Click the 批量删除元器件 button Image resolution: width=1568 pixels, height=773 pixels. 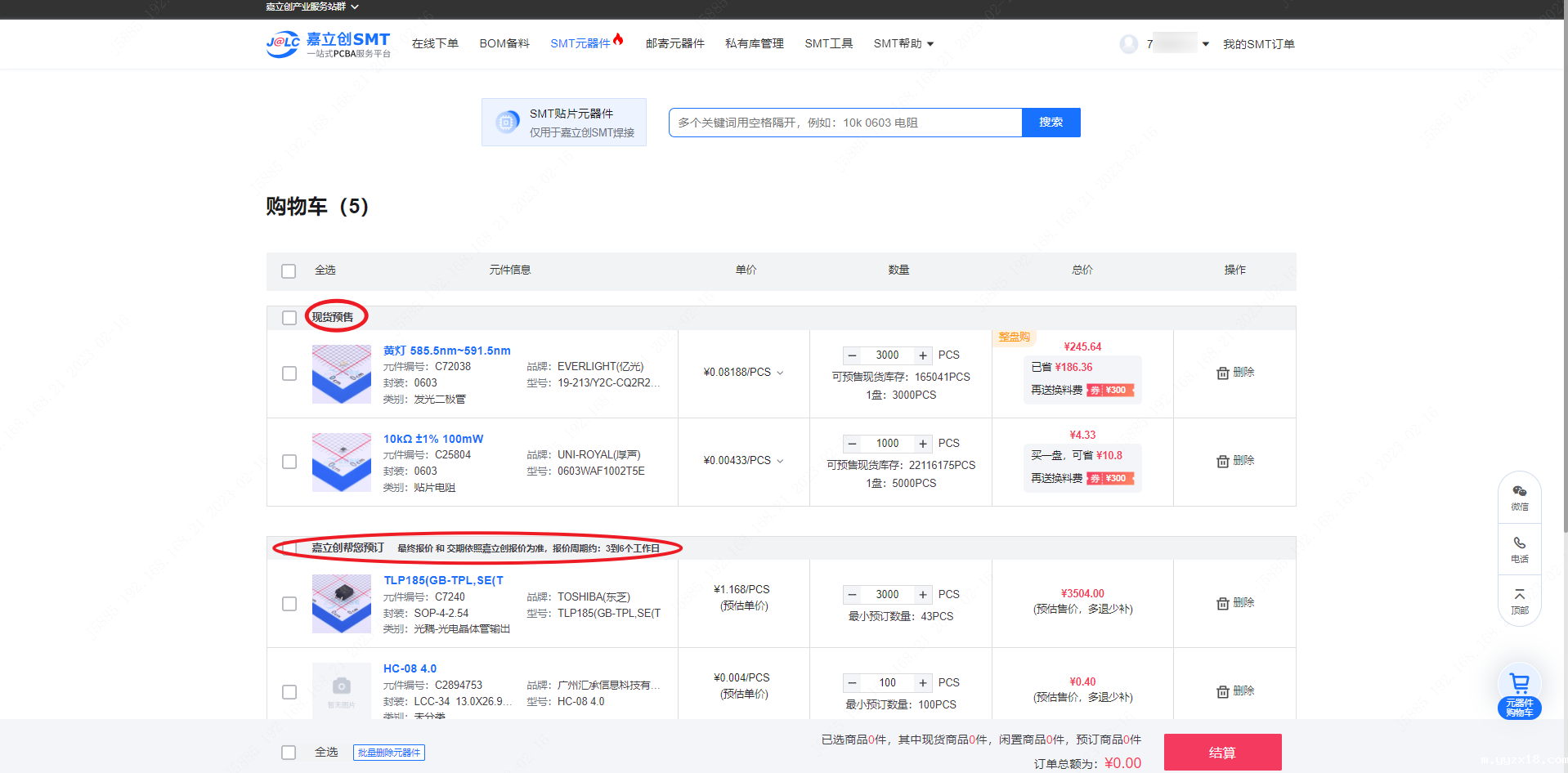pos(389,753)
